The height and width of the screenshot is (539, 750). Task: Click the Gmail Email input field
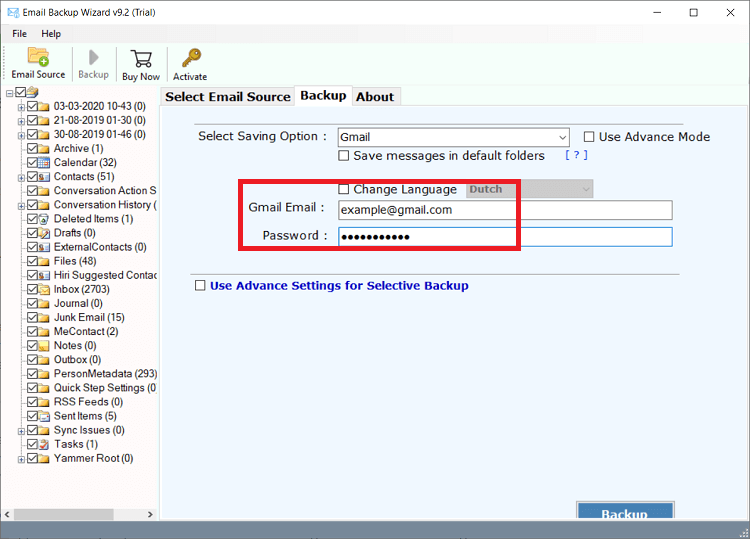click(505, 210)
